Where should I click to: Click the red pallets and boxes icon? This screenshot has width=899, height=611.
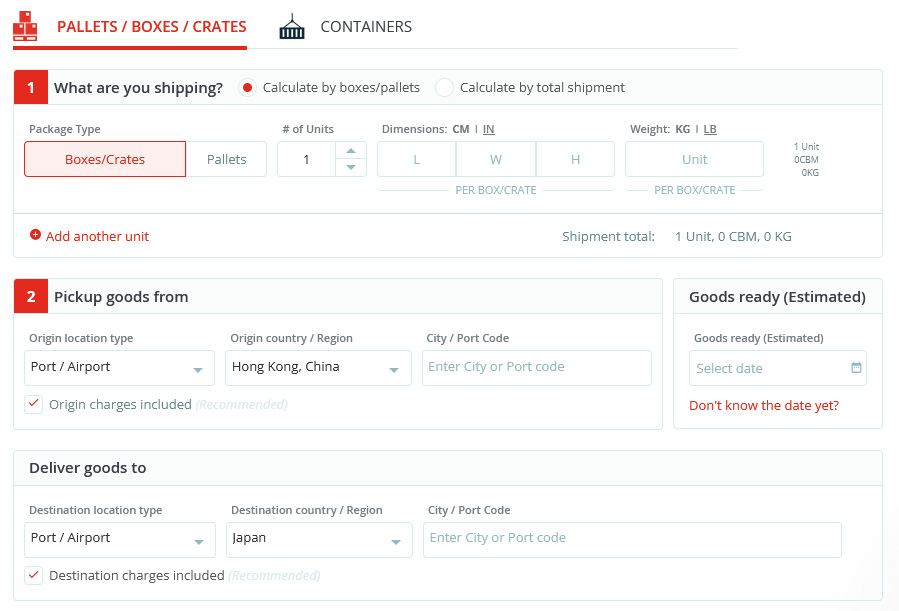click(25, 27)
